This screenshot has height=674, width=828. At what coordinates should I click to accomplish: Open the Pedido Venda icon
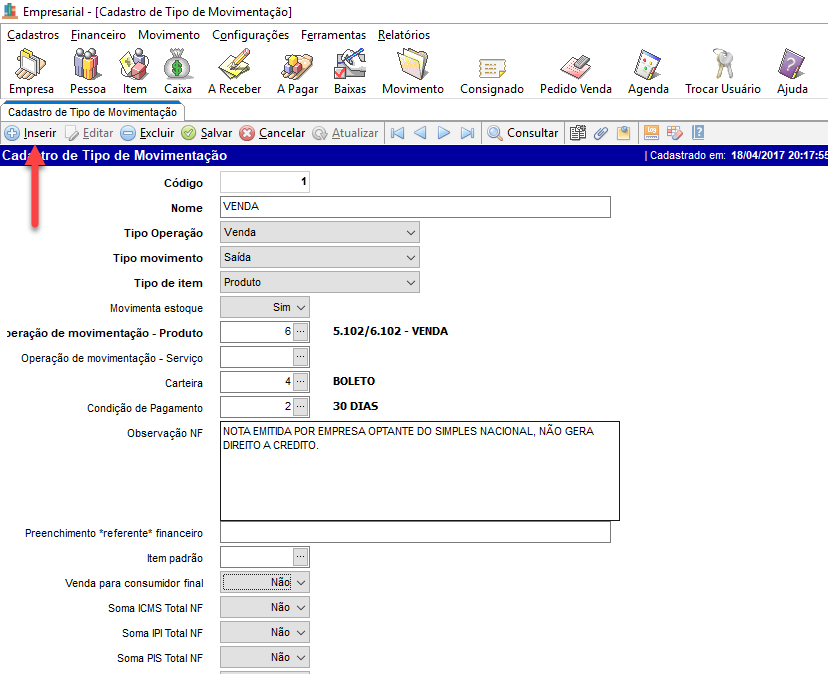[x=575, y=72]
